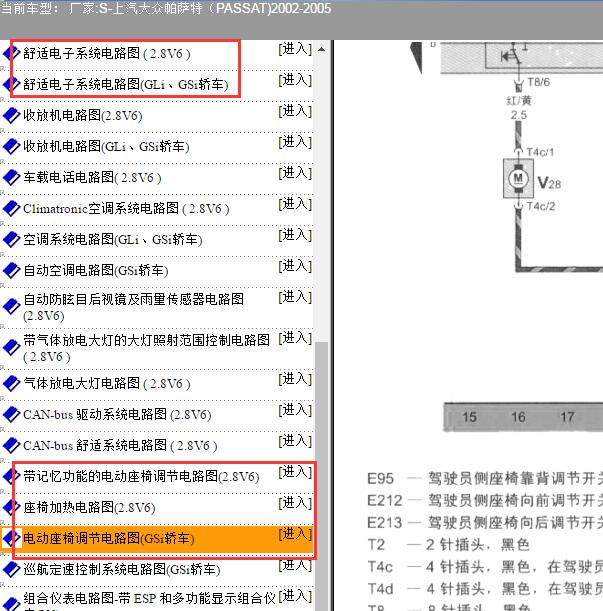
Task: Click book icon beside Climatronic空调系统电路图
Action: (11, 208)
